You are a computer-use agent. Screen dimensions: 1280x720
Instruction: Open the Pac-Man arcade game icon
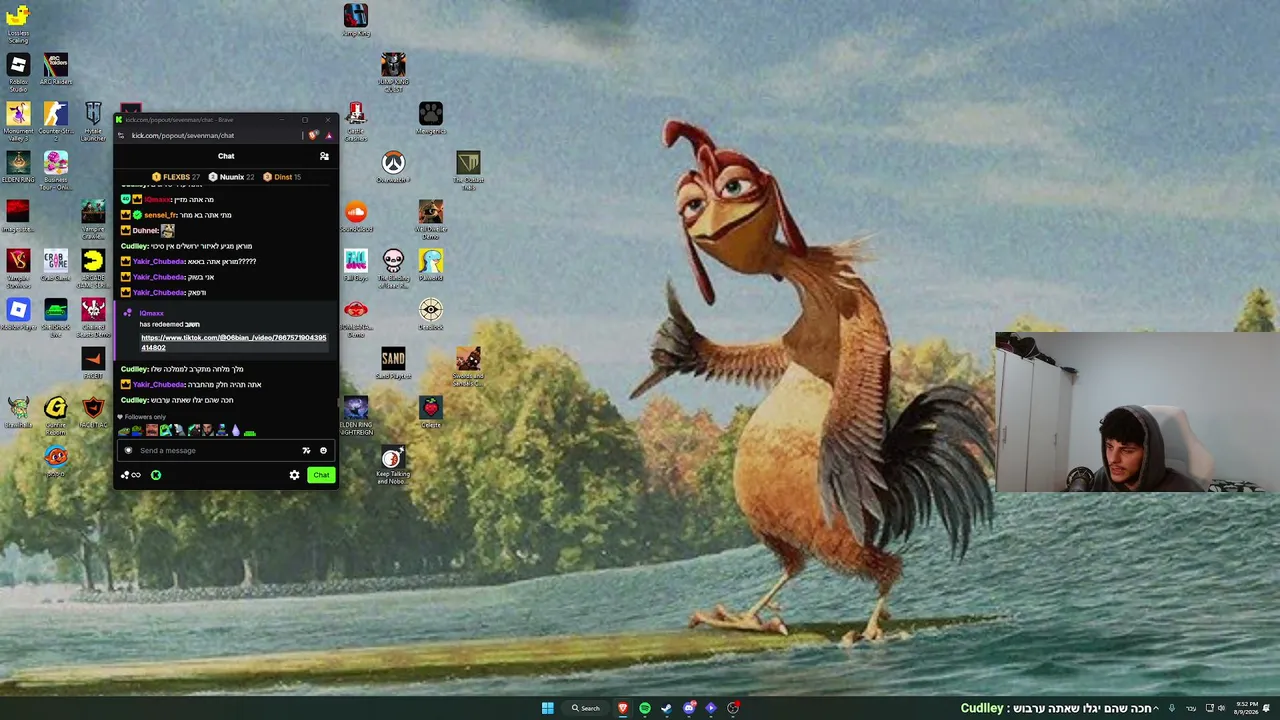[x=93, y=268]
